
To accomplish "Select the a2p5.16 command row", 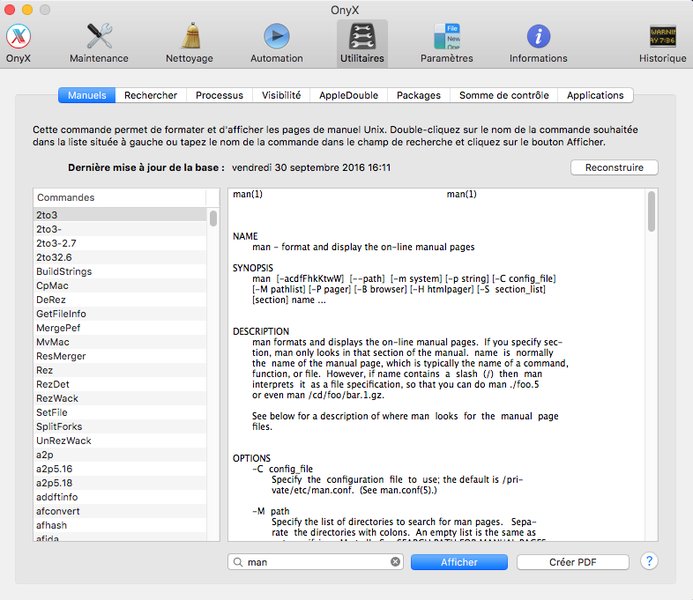I will [x=120, y=469].
